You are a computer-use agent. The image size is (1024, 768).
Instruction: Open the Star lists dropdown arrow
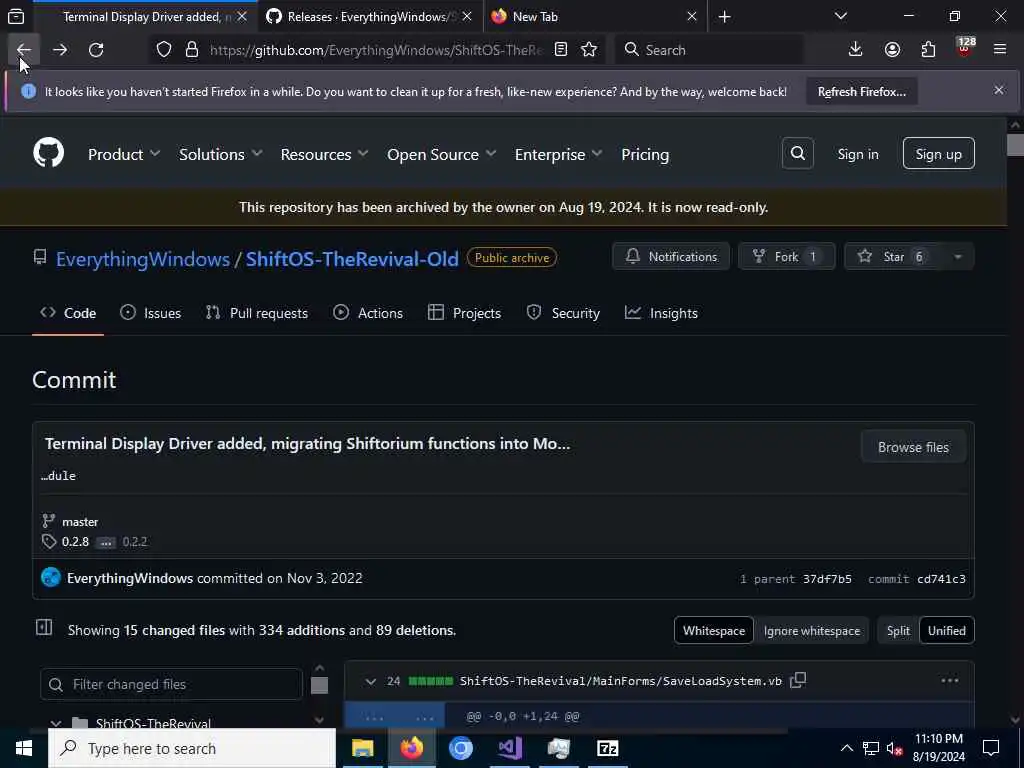coord(957,257)
